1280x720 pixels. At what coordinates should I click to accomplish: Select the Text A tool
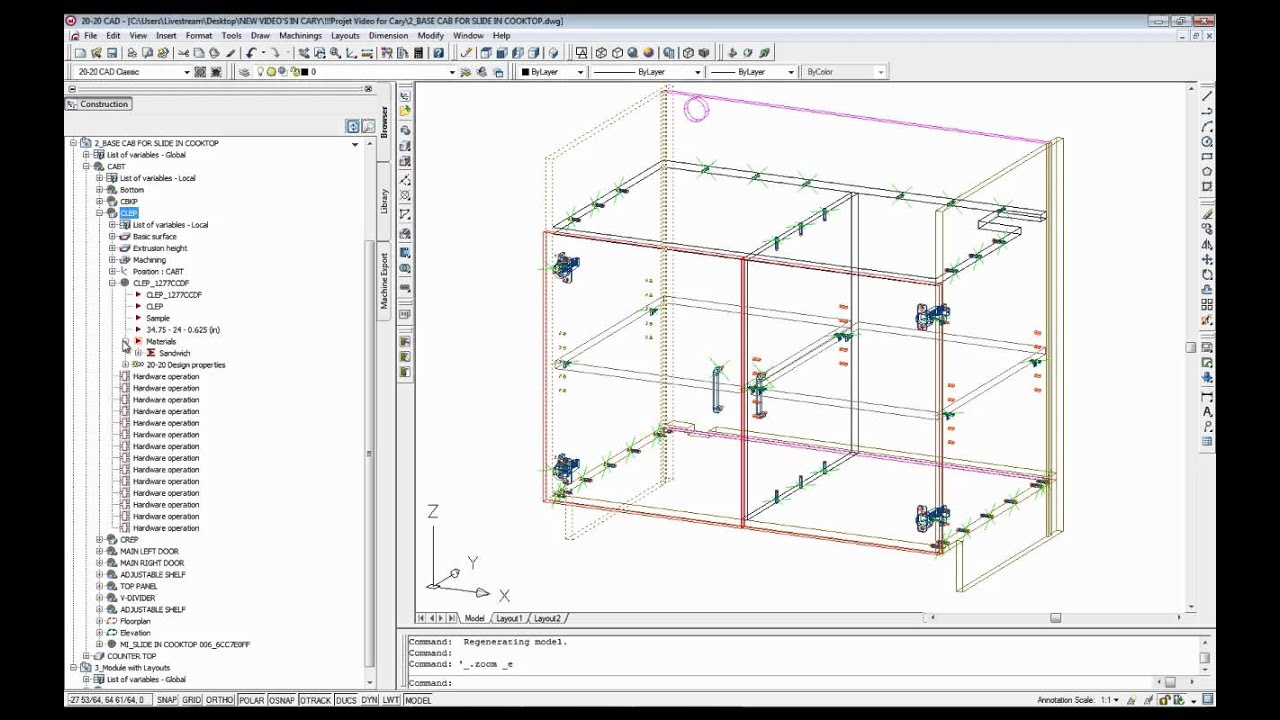(1207, 411)
